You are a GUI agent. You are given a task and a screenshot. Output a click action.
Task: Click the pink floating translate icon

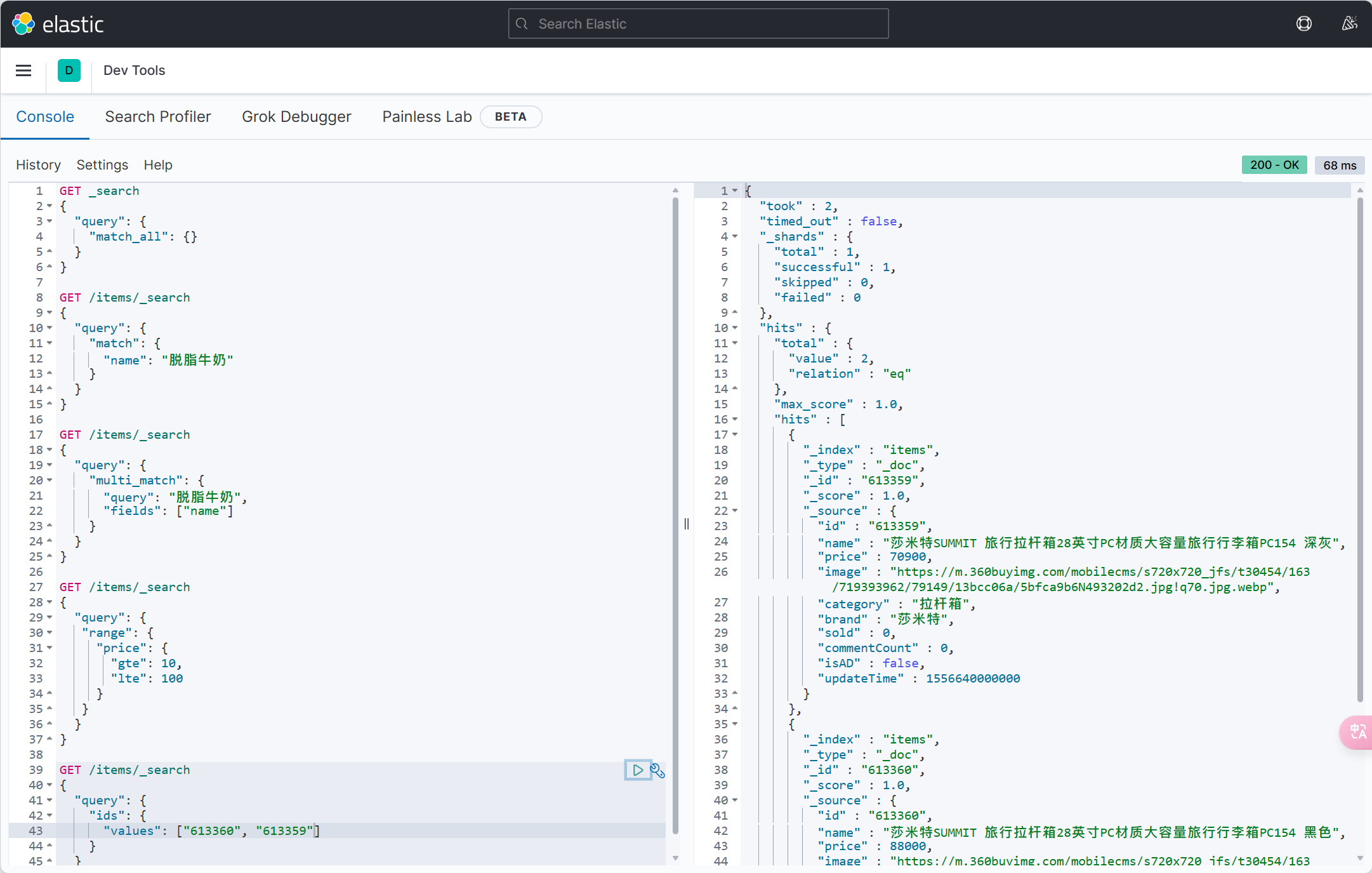point(1357,732)
